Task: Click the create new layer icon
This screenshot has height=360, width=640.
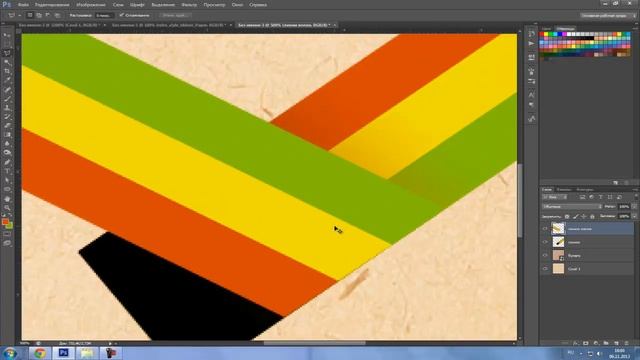Action: click(x=616, y=343)
